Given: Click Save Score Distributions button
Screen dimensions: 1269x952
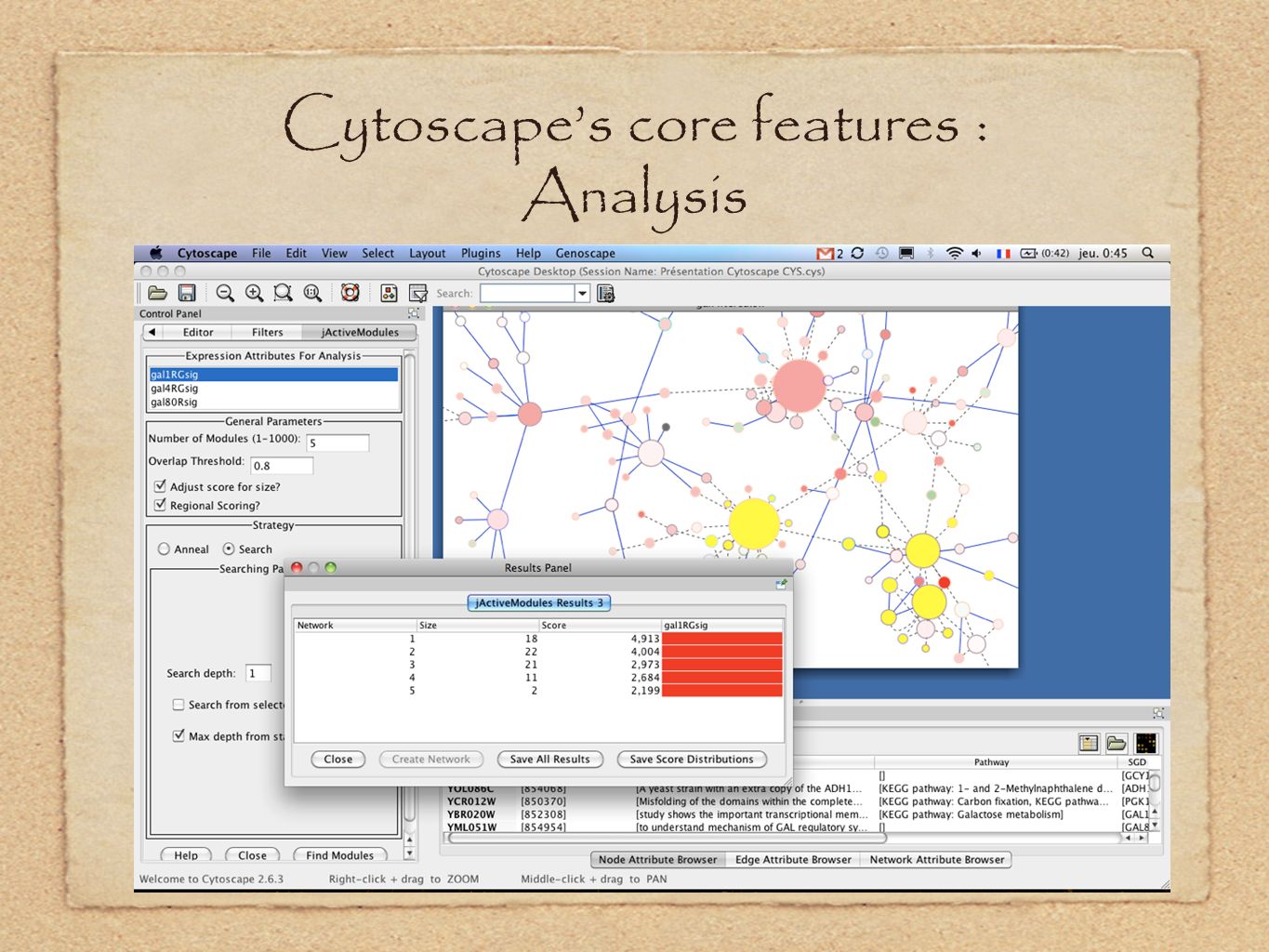Looking at the screenshot, I should point(692,760).
